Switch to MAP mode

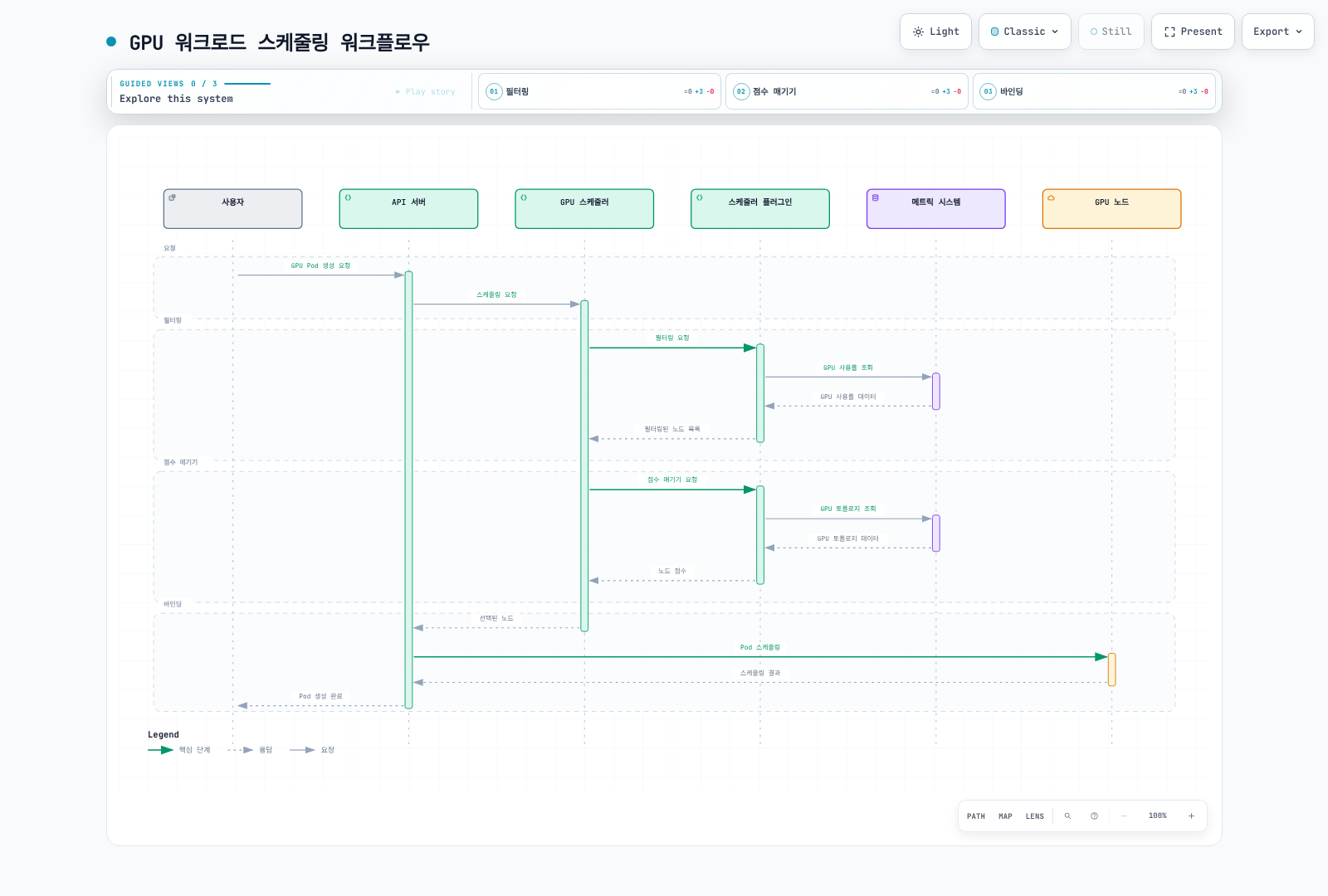point(1005,816)
